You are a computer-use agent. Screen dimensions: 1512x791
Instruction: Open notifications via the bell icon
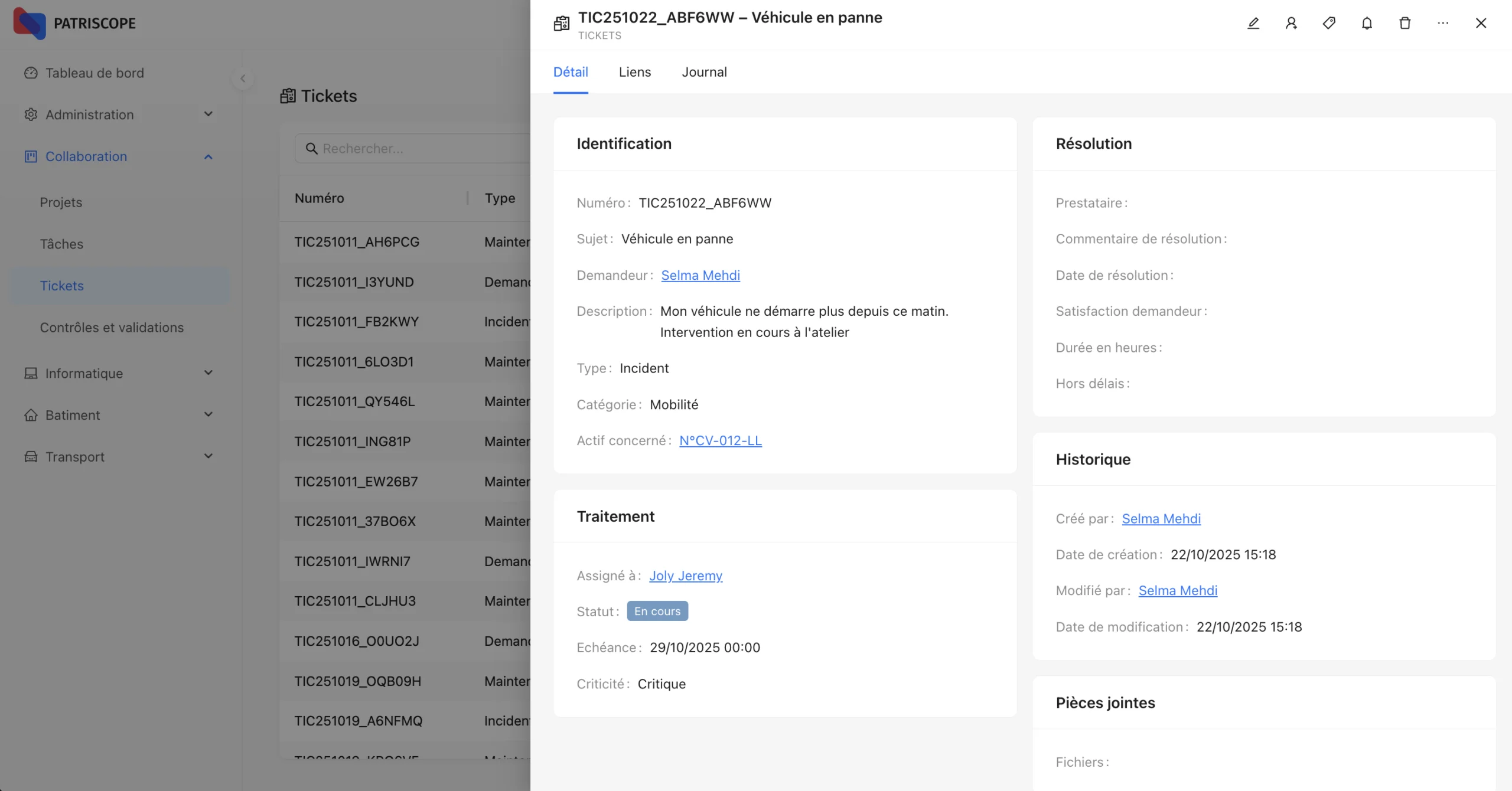(x=1367, y=23)
